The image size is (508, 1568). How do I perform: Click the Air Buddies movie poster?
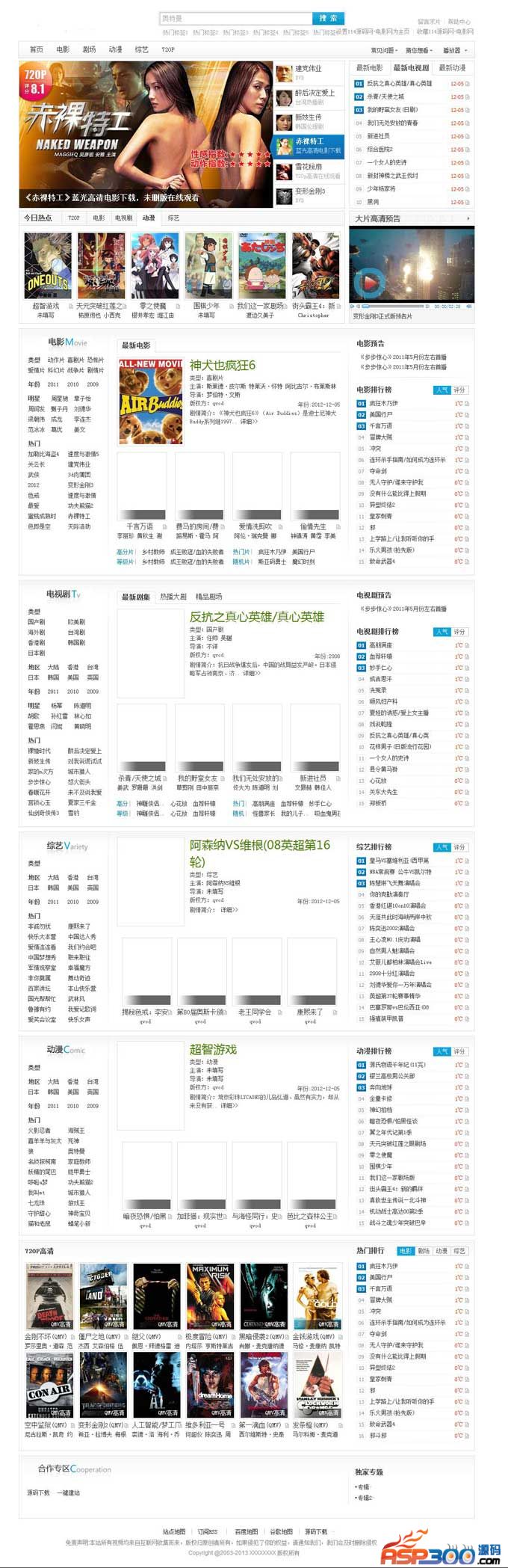(x=150, y=402)
